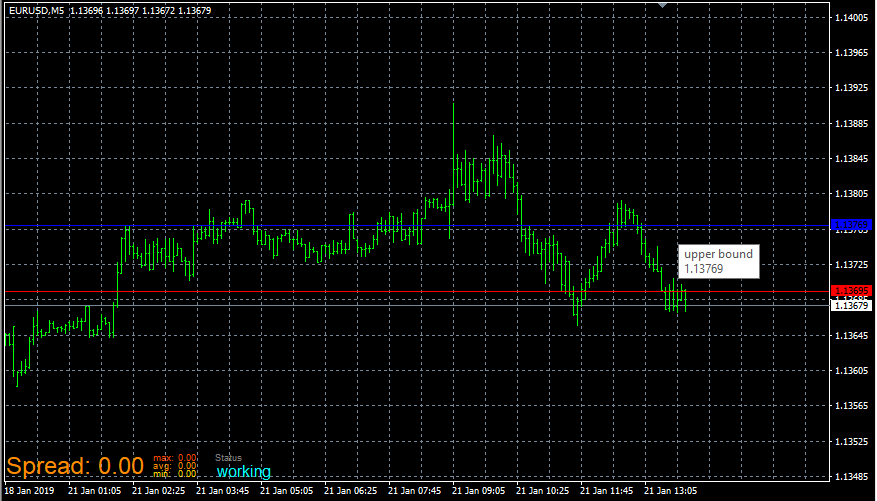Image resolution: width=877 pixels, height=501 pixels.
Task: Click the '21 Jan 11:45' time label
Action: pyautogui.click(x=607, y=490)
